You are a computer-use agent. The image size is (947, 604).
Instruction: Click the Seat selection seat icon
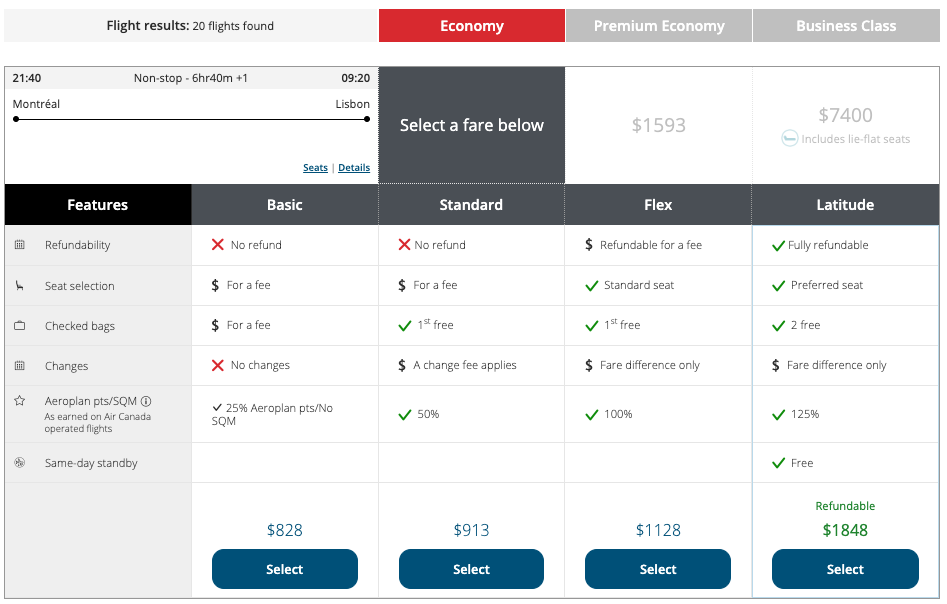[20, 286]
